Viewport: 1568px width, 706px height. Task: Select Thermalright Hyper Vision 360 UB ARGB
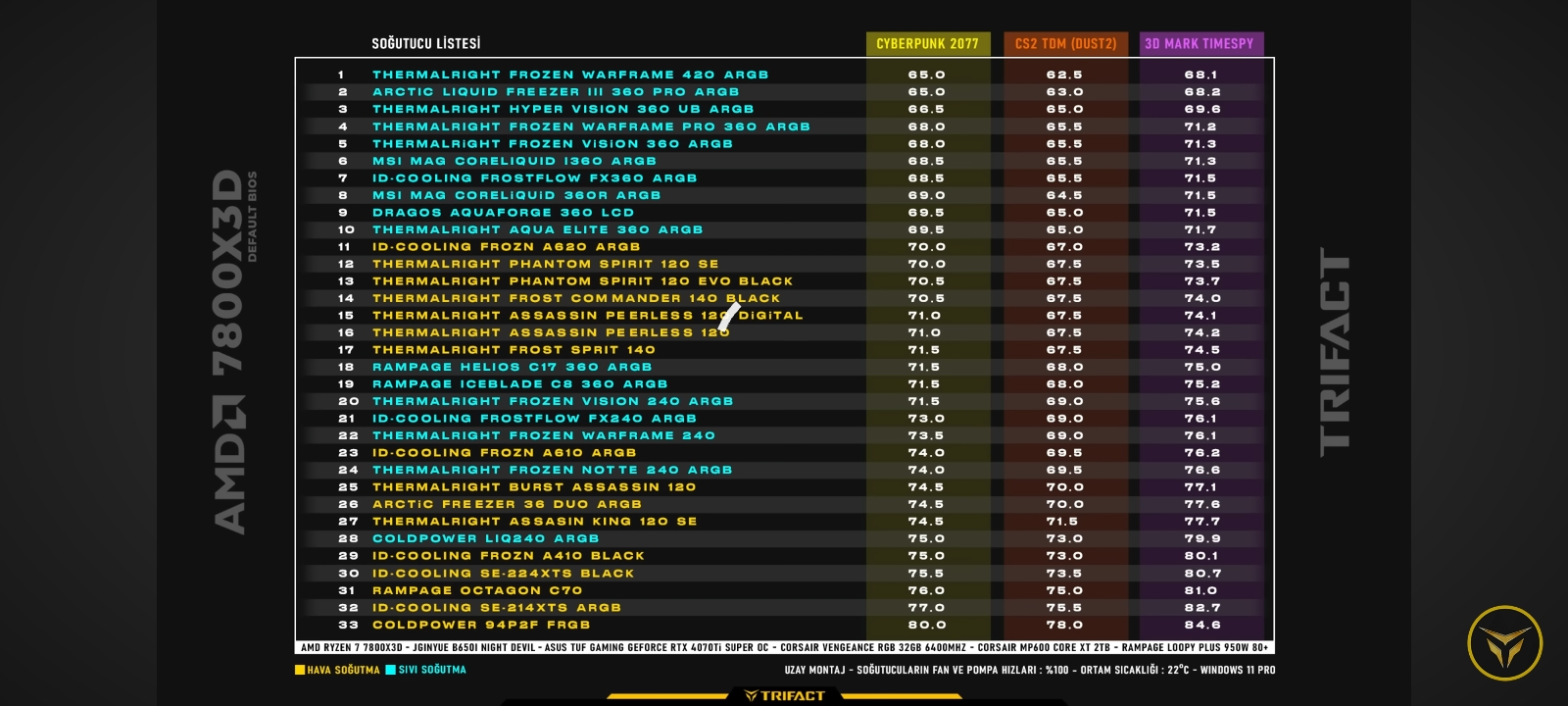point(563,109)
